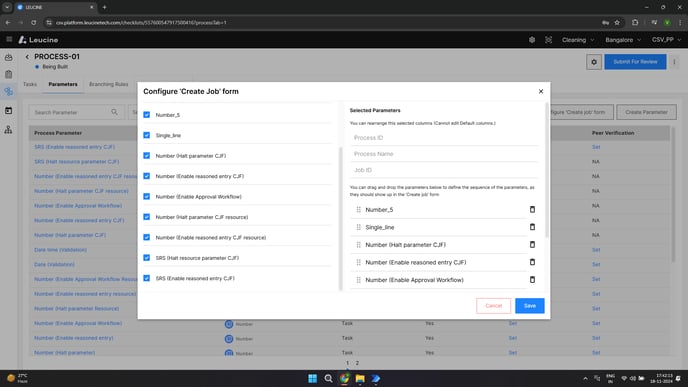Open SRS (Enable reasoned entry CJF) parameter link
688x387 pixels.
75,147
